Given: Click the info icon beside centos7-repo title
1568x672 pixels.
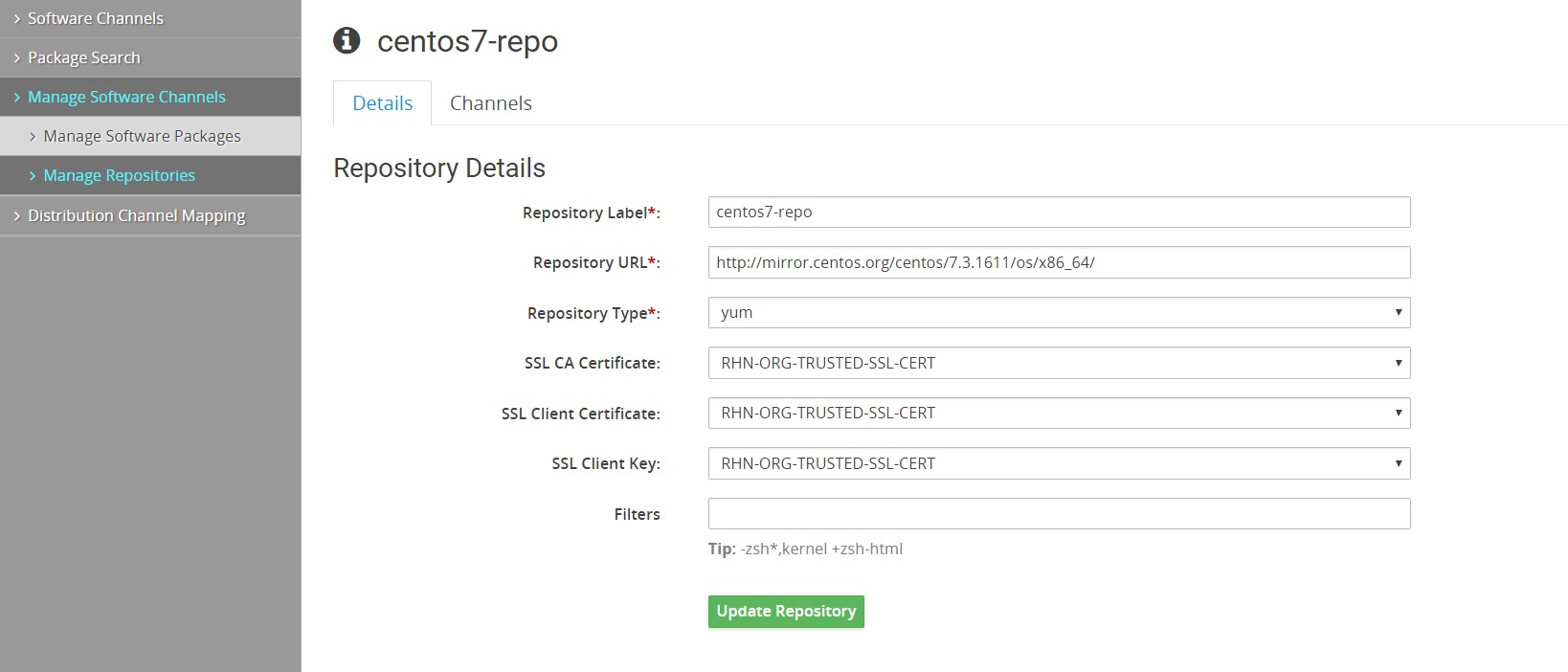Looking at the screenshot, I should click(x=347, y=40).
